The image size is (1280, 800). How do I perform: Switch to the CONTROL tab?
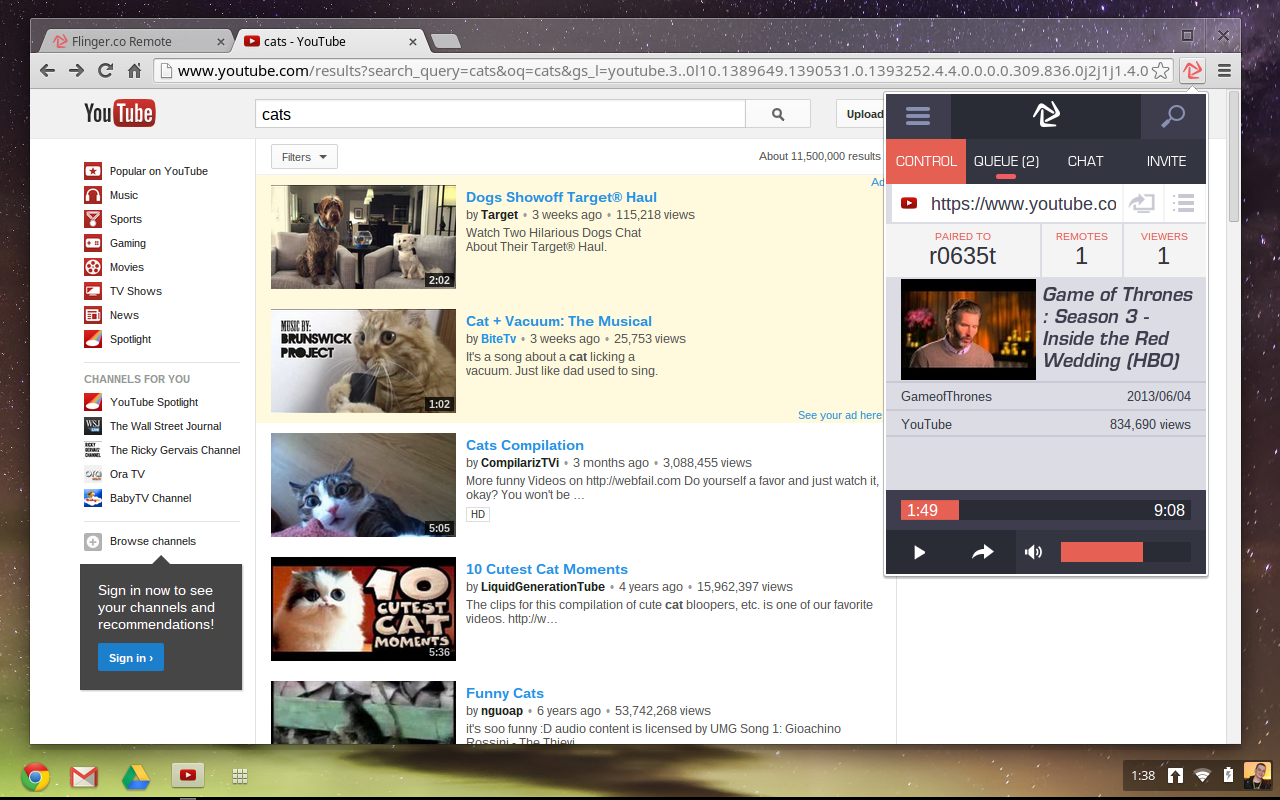(x=926, y=161)
